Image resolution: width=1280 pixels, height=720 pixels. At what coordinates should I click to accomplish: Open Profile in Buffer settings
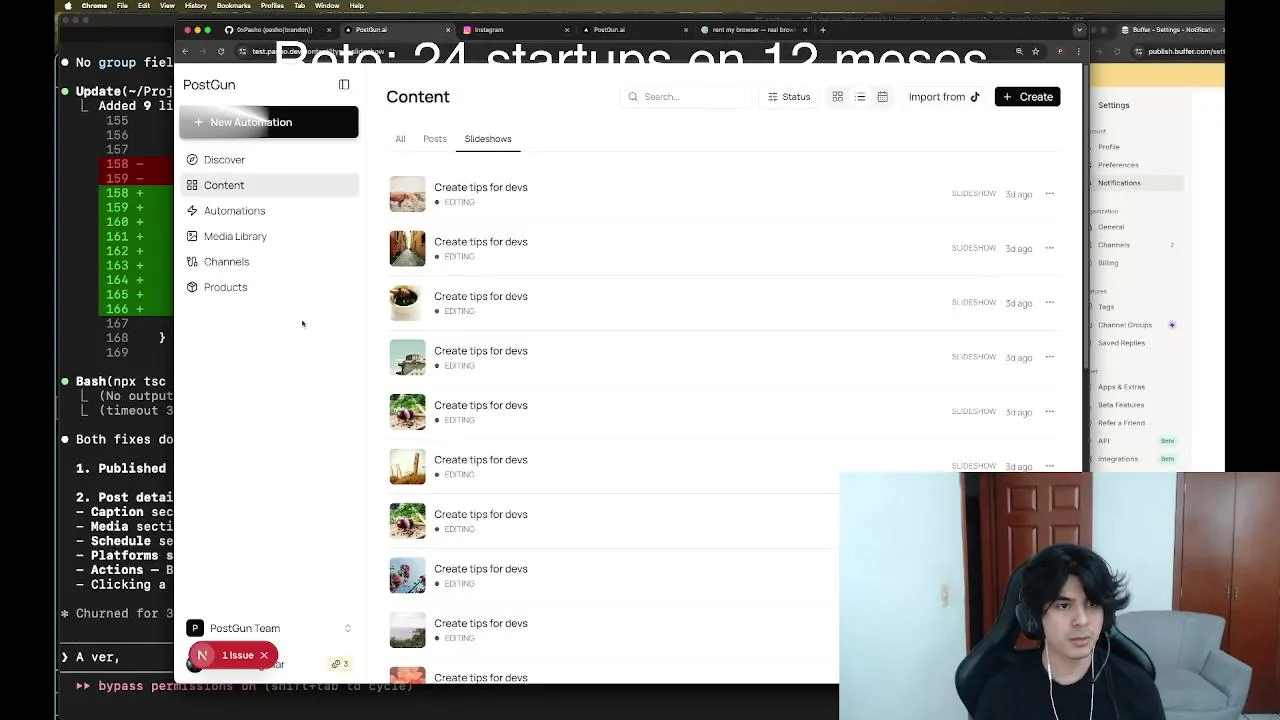pyautogui.click(x=1109, y=147)
